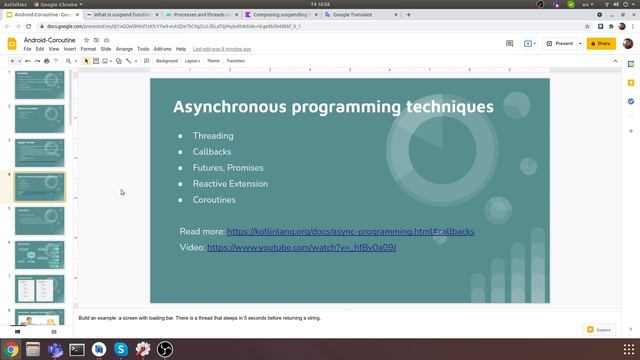Click the Explore button
The image size is (640, 360).
click(599, 329)
